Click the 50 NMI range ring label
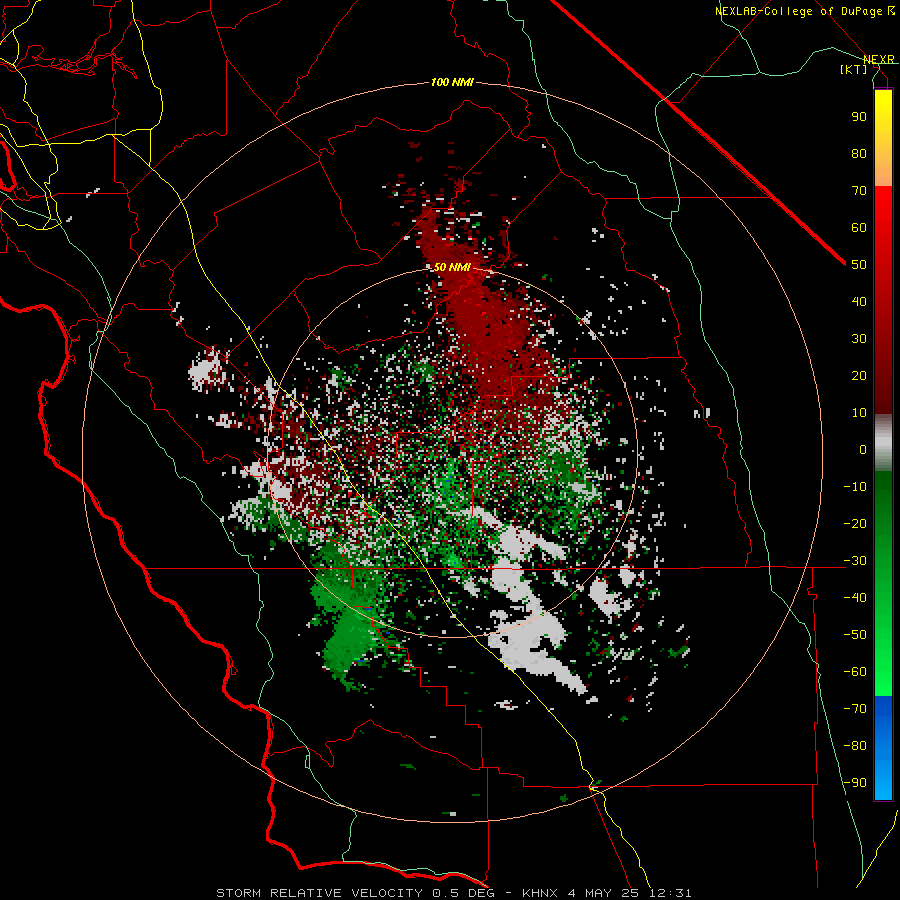Screen dimensions: 900x900 (452, 267)
